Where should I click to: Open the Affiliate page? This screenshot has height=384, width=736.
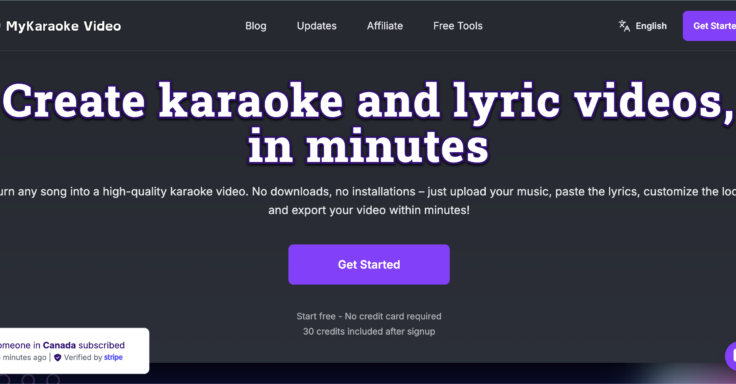385,26
